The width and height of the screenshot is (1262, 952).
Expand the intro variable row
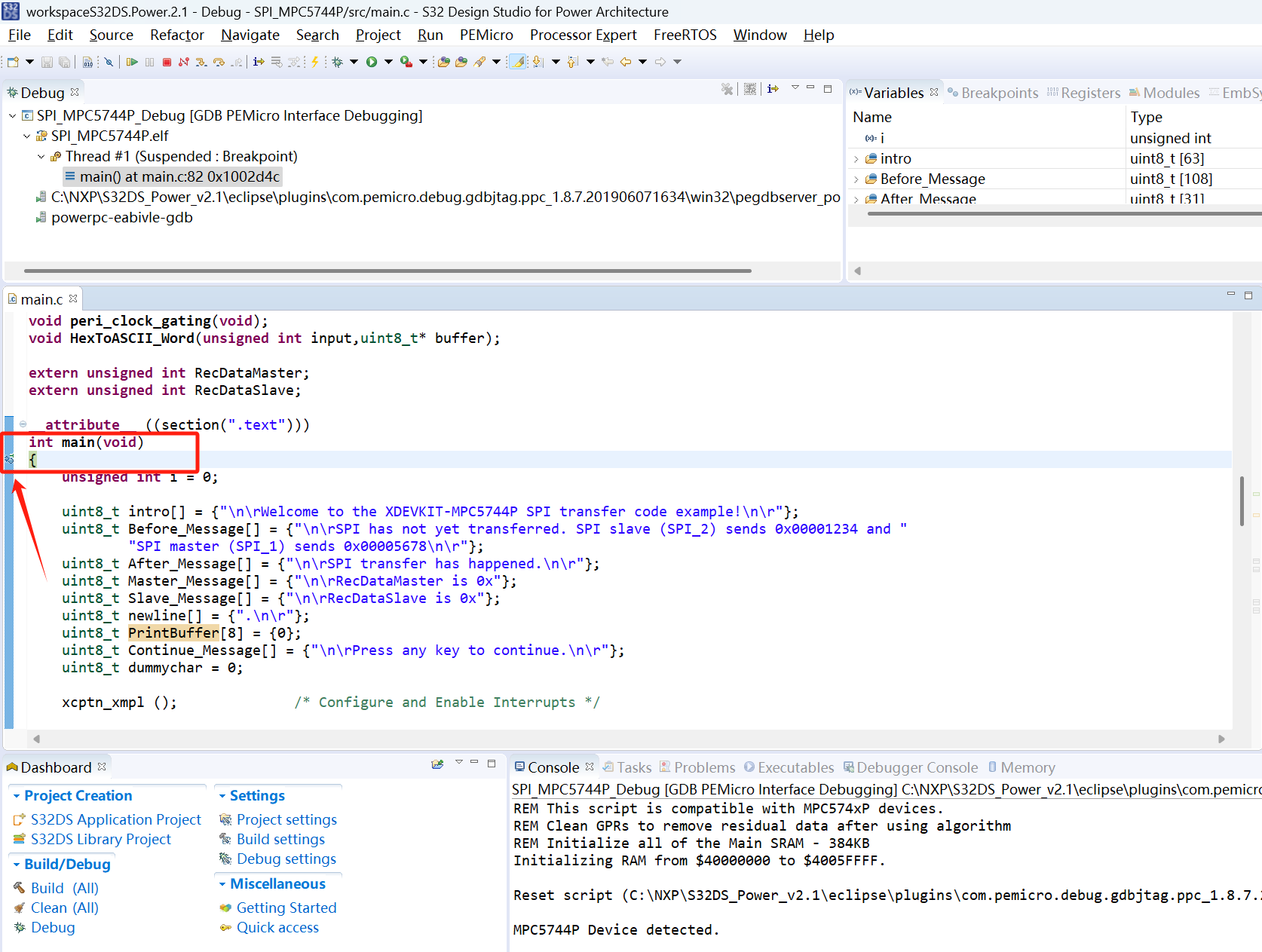(856, 159)
